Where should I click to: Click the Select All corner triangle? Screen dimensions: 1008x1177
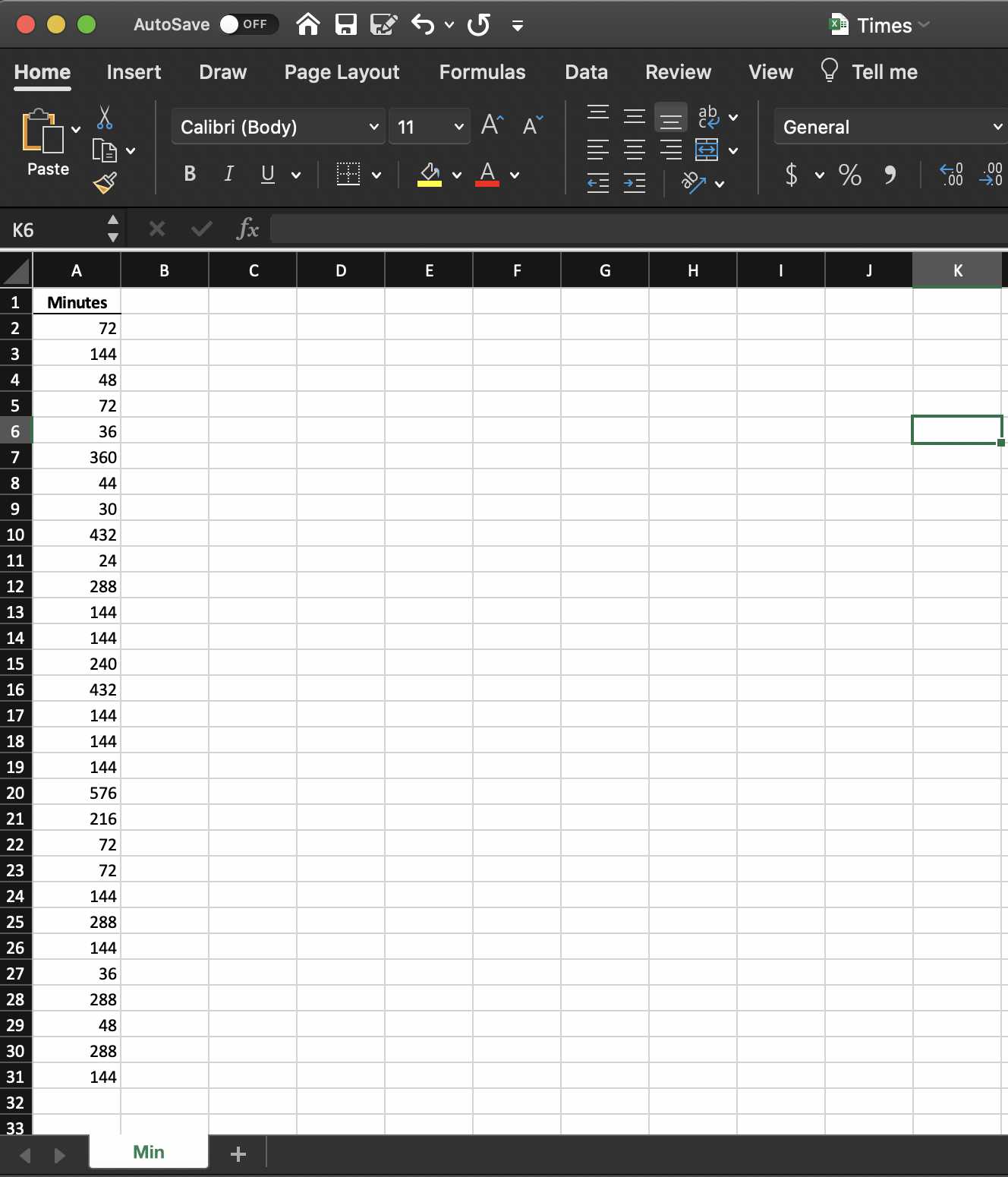pos(16,270)
